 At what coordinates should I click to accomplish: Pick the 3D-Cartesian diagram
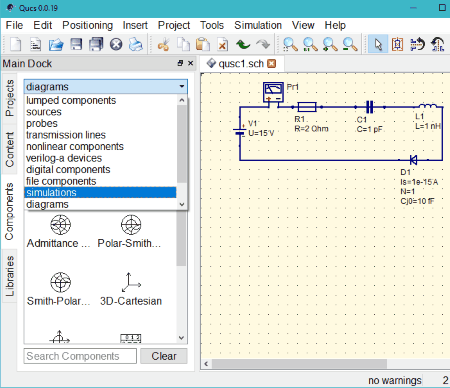pyautogui.click(x=131, y=289)
